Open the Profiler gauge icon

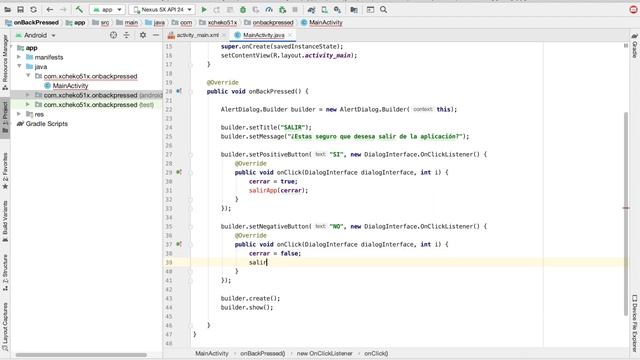pyautogui.click(x=269, y=9)
